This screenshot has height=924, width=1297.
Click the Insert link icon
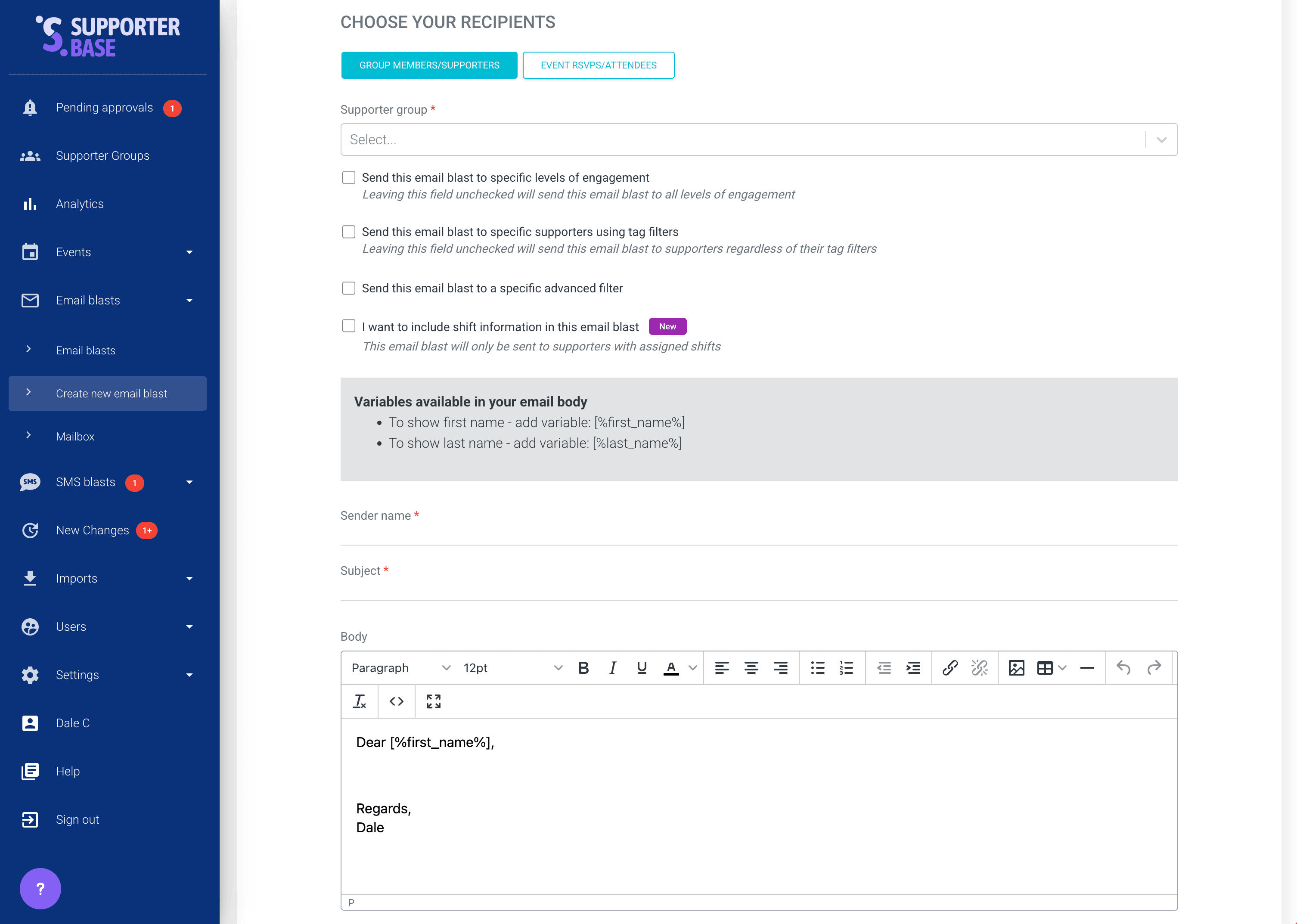tap(950, 668)
